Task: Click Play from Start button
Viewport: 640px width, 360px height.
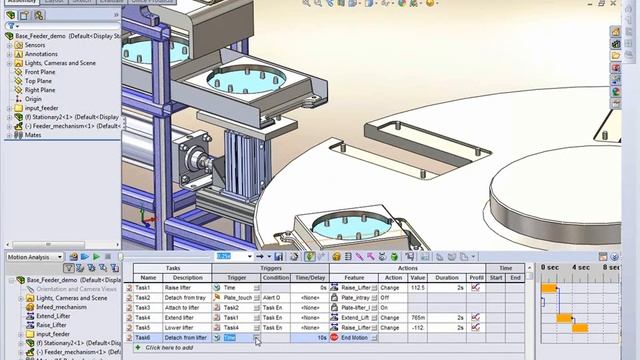Action: [x=84, y=257]
